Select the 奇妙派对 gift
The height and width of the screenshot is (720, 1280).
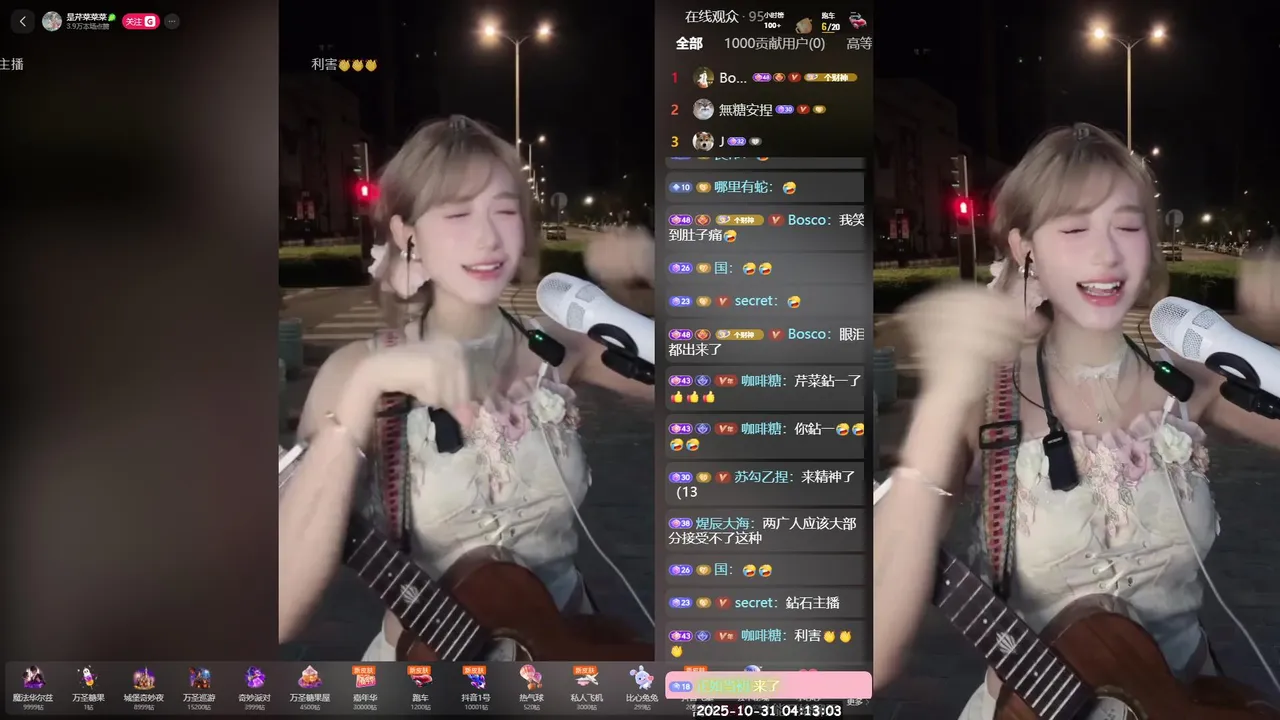tap(255, 688)
